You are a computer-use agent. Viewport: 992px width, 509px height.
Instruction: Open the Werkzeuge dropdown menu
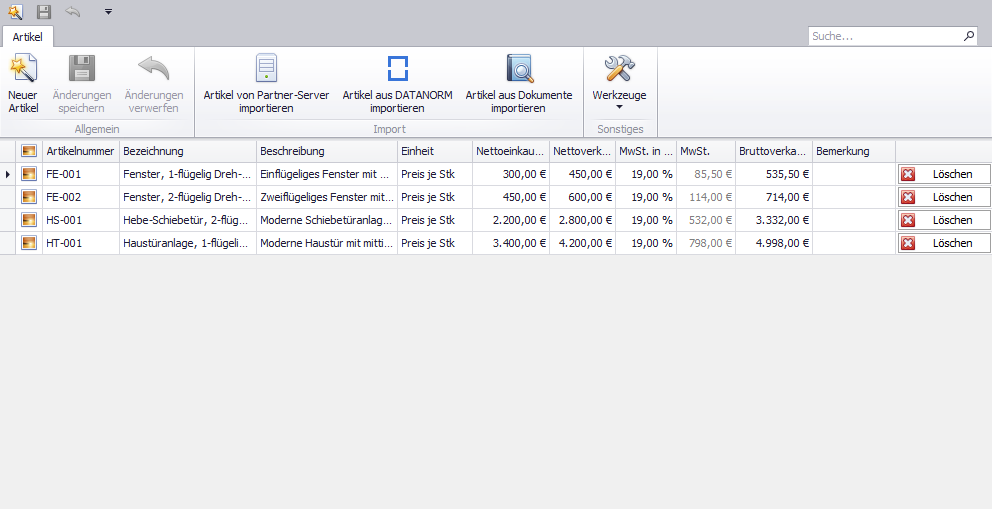click(619, 84)
